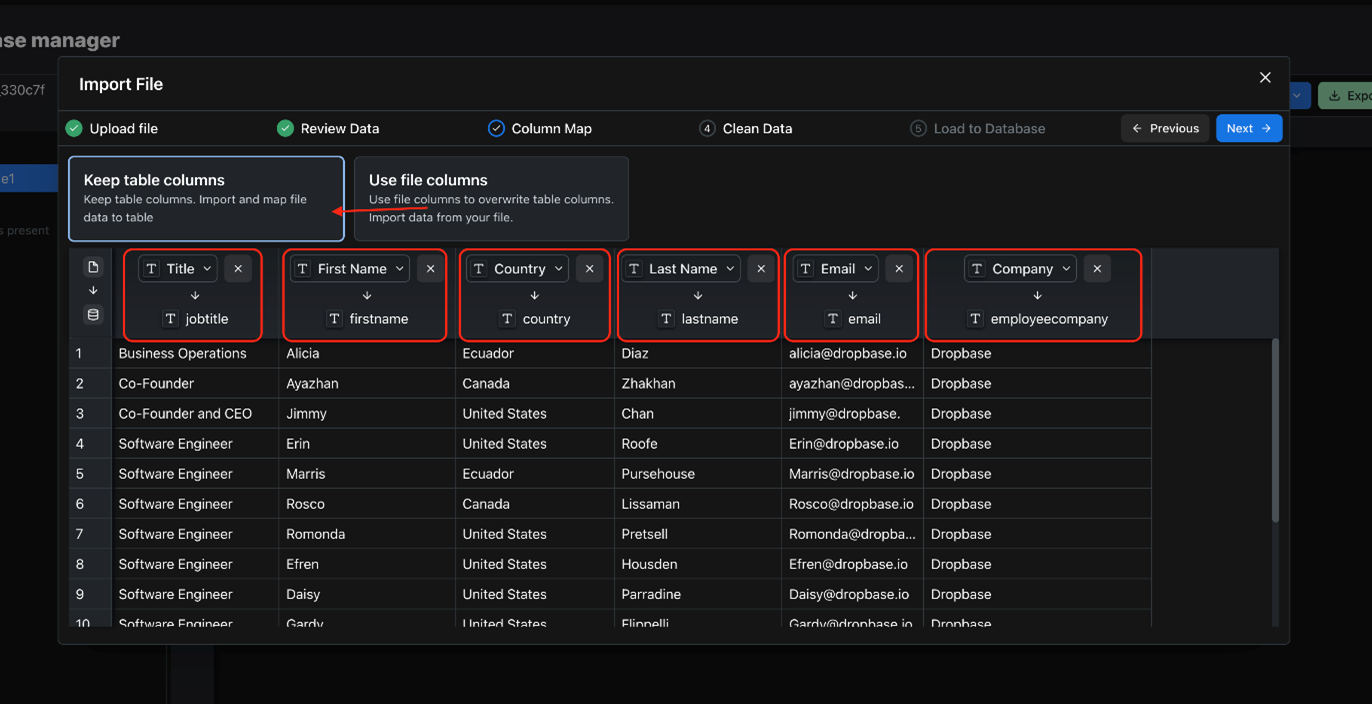Image resolution: width=1372 pixels, height=704 pixels.
Task: Click the X next to Country dropdown
Action: pos(590,269)
